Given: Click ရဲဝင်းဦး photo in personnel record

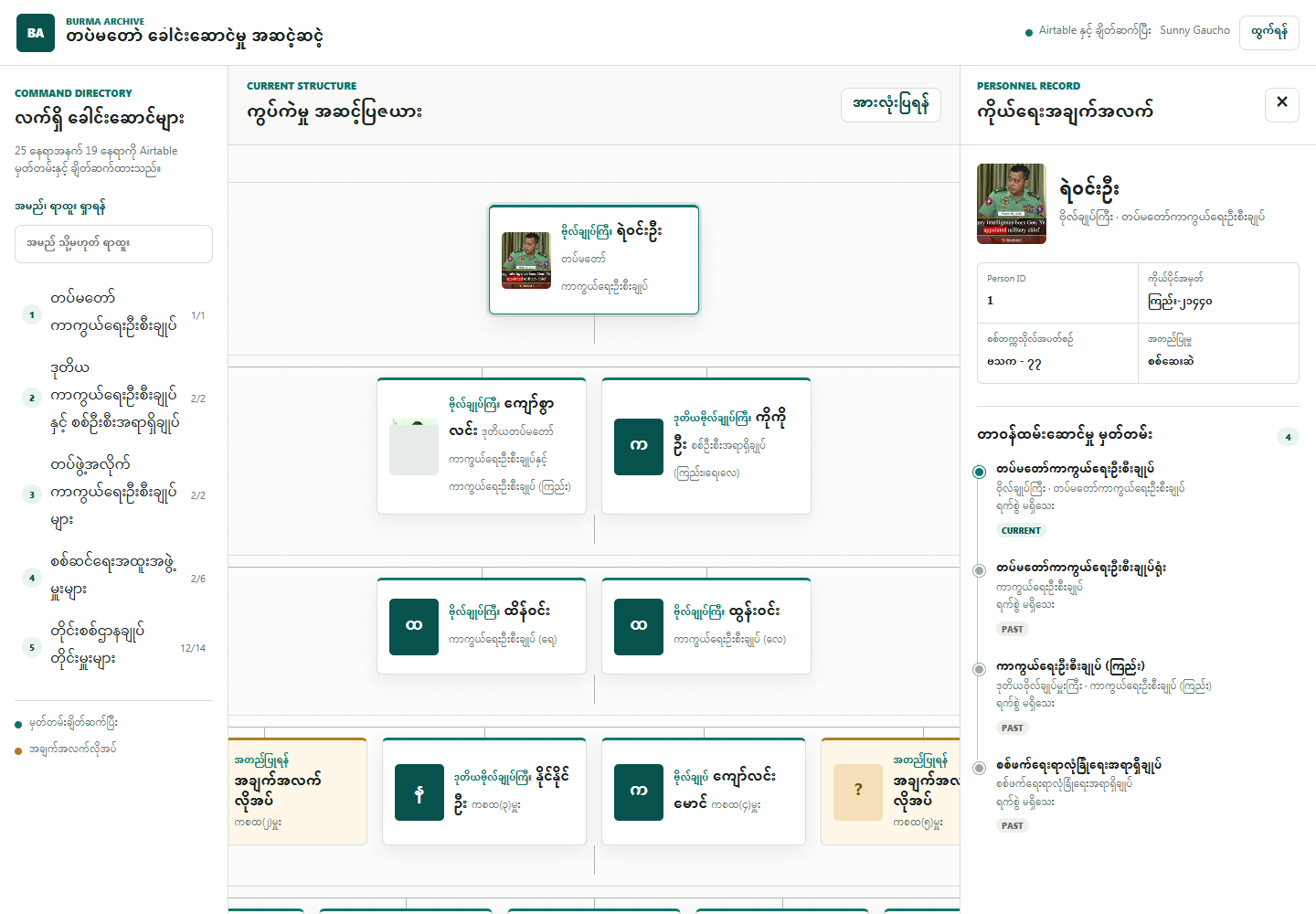Looking at the screenshot, I should [x=1012, y=204].
